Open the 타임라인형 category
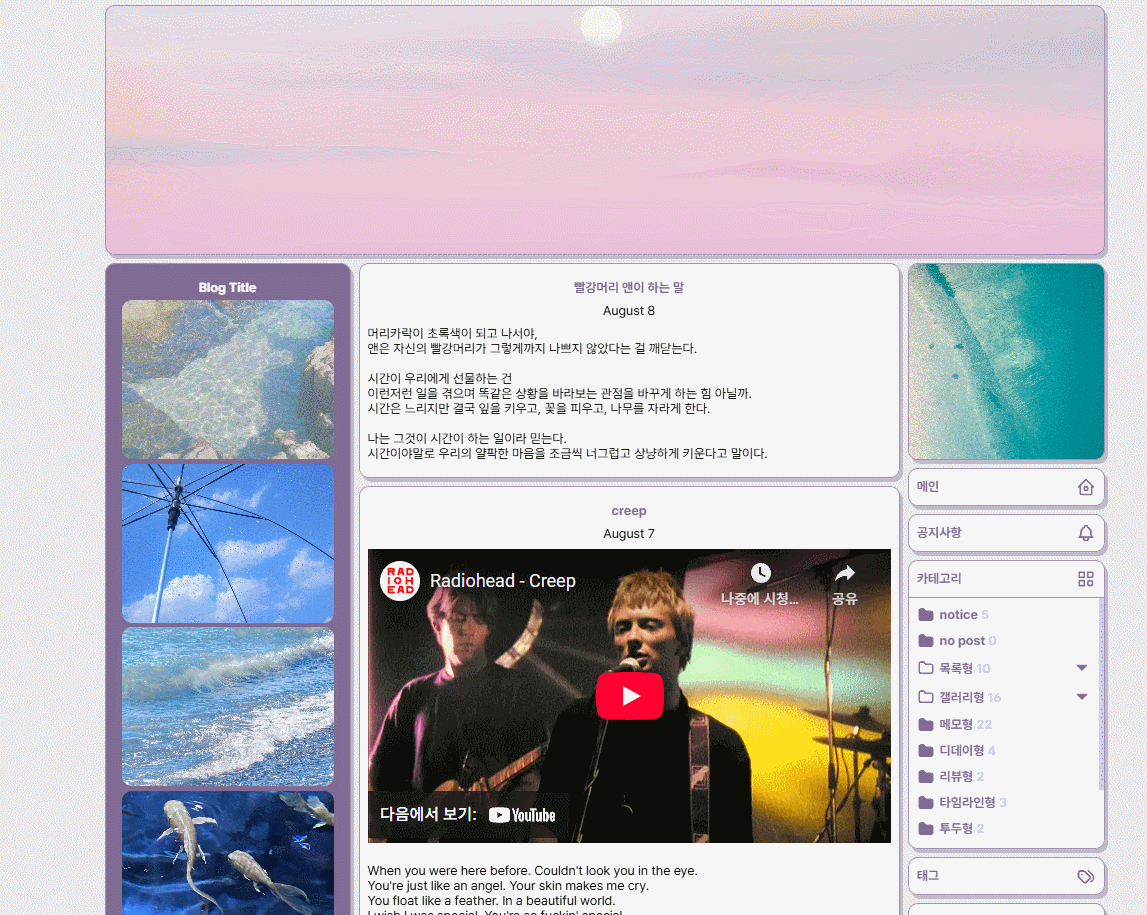1147x915 pixels. pos(967,802)
